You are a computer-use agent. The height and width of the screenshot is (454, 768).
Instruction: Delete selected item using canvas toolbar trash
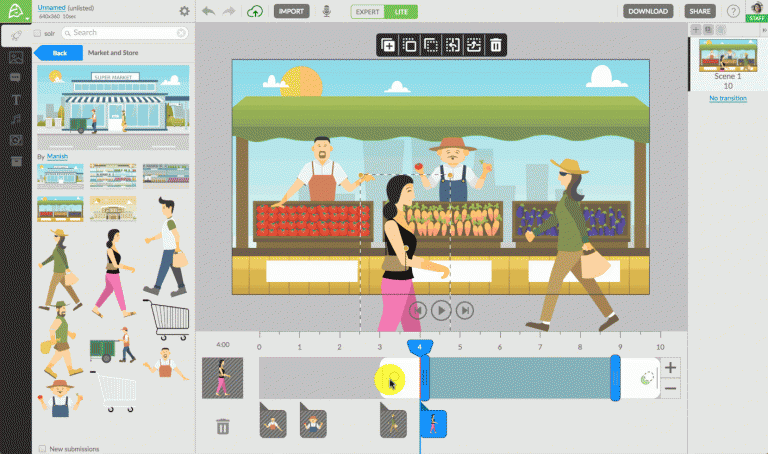coord(495,45)
